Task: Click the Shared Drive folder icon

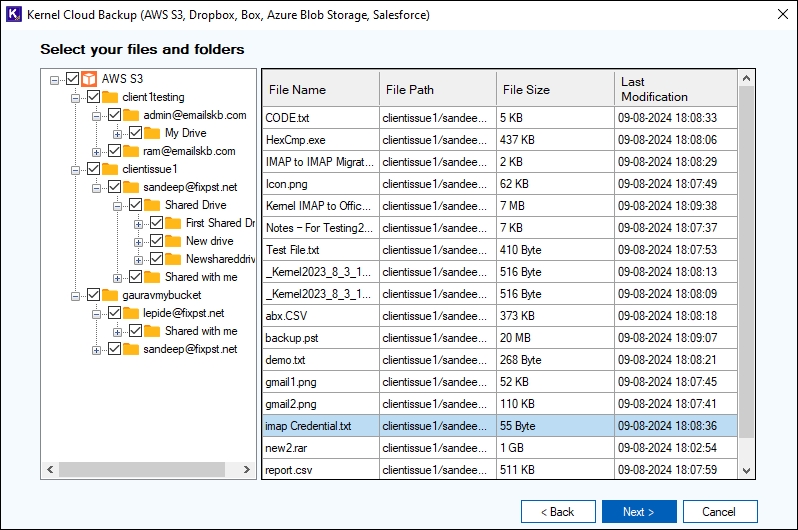Action: click(152, 205)
